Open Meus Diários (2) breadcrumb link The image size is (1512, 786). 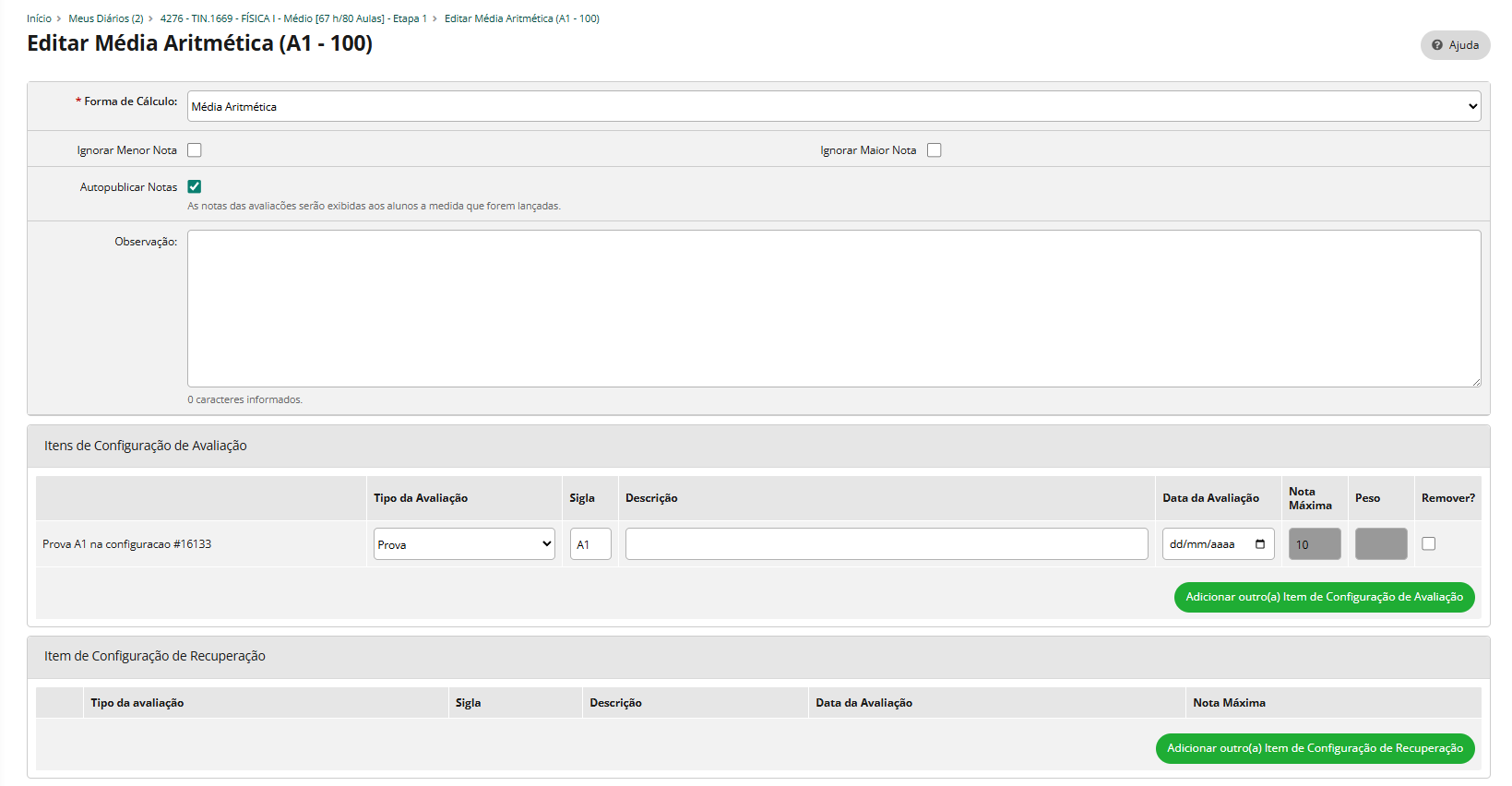click(105, 18)
